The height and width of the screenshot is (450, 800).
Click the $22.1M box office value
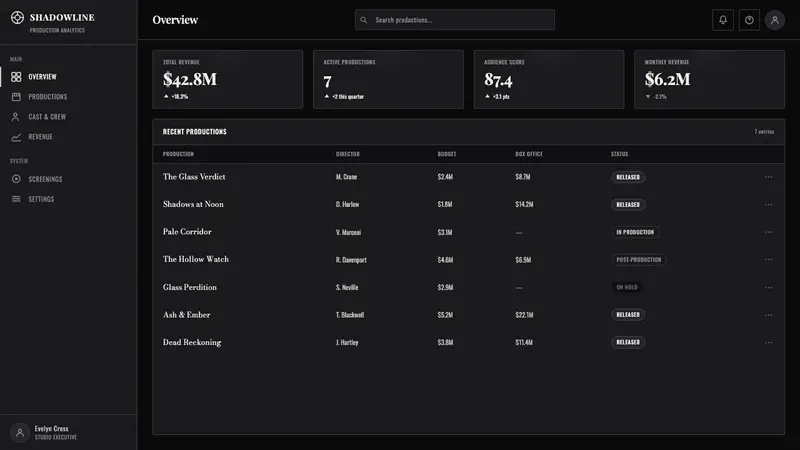pyautogui.click(x=524, y=315)
